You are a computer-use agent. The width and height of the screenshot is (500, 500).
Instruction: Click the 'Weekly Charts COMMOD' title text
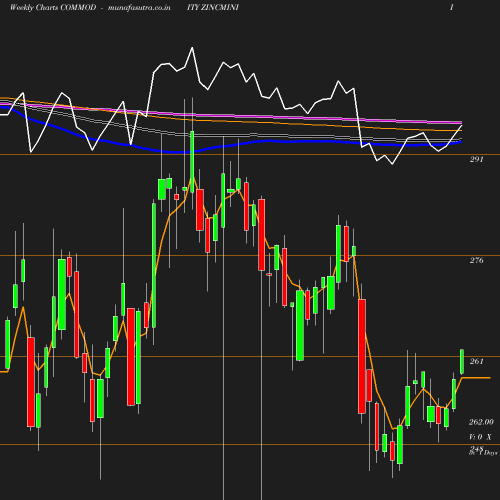point(53,8)
